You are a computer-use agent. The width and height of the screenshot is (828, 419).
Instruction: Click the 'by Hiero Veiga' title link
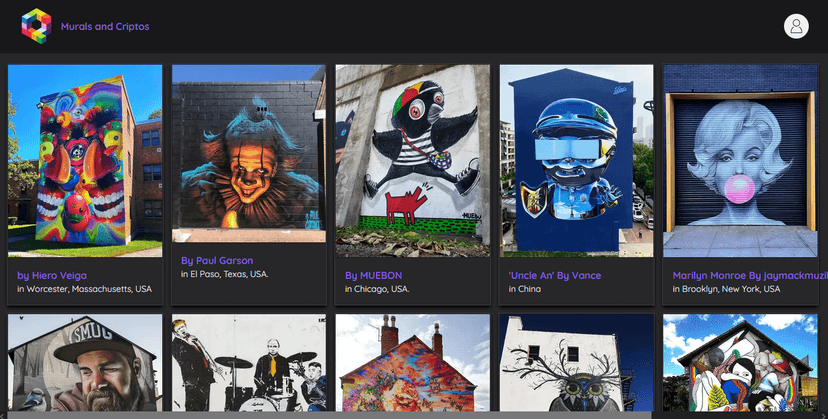pyautogui.click(x=52, y=275)
